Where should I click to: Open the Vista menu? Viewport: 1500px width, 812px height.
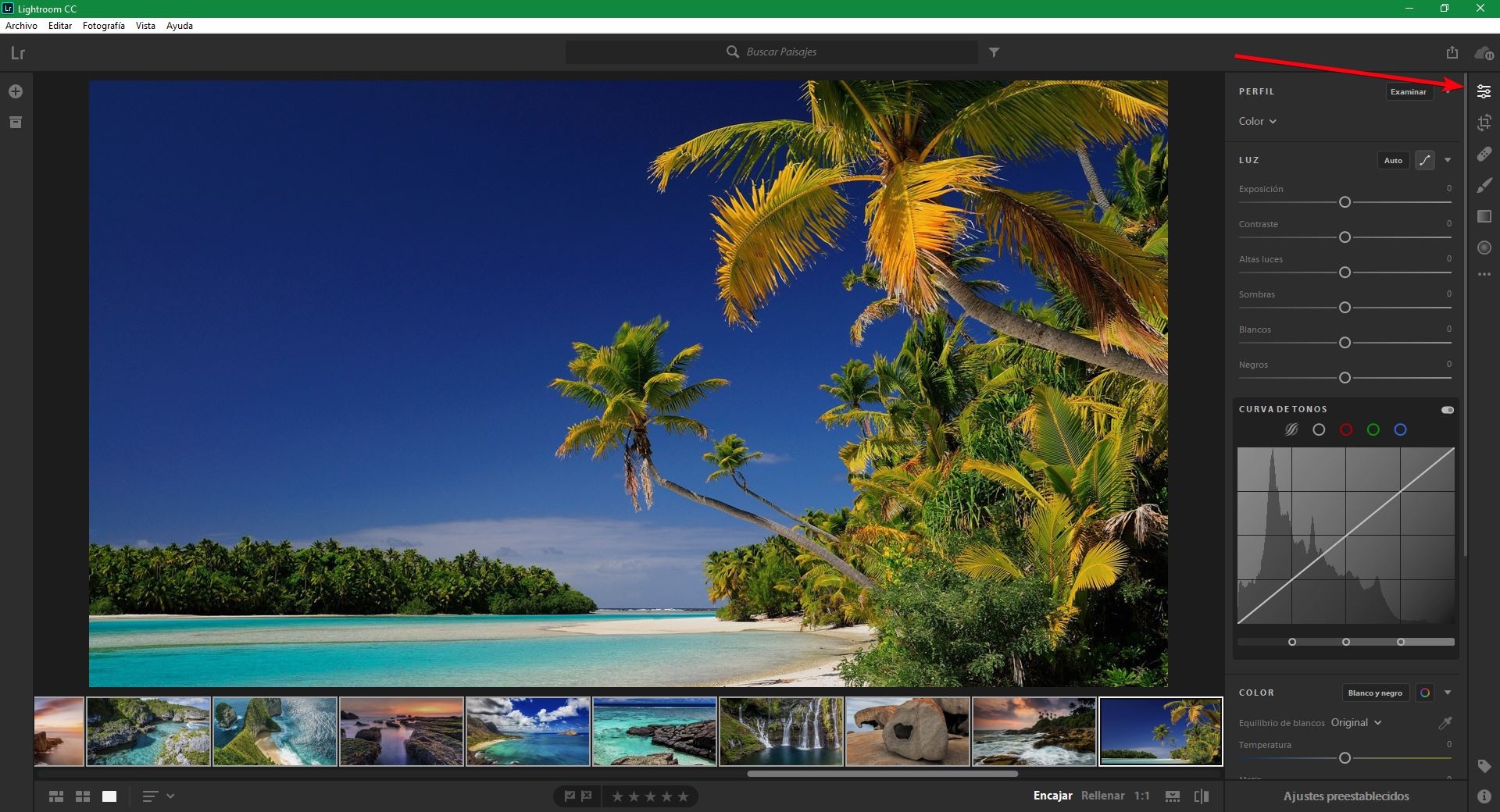(145, 26)
